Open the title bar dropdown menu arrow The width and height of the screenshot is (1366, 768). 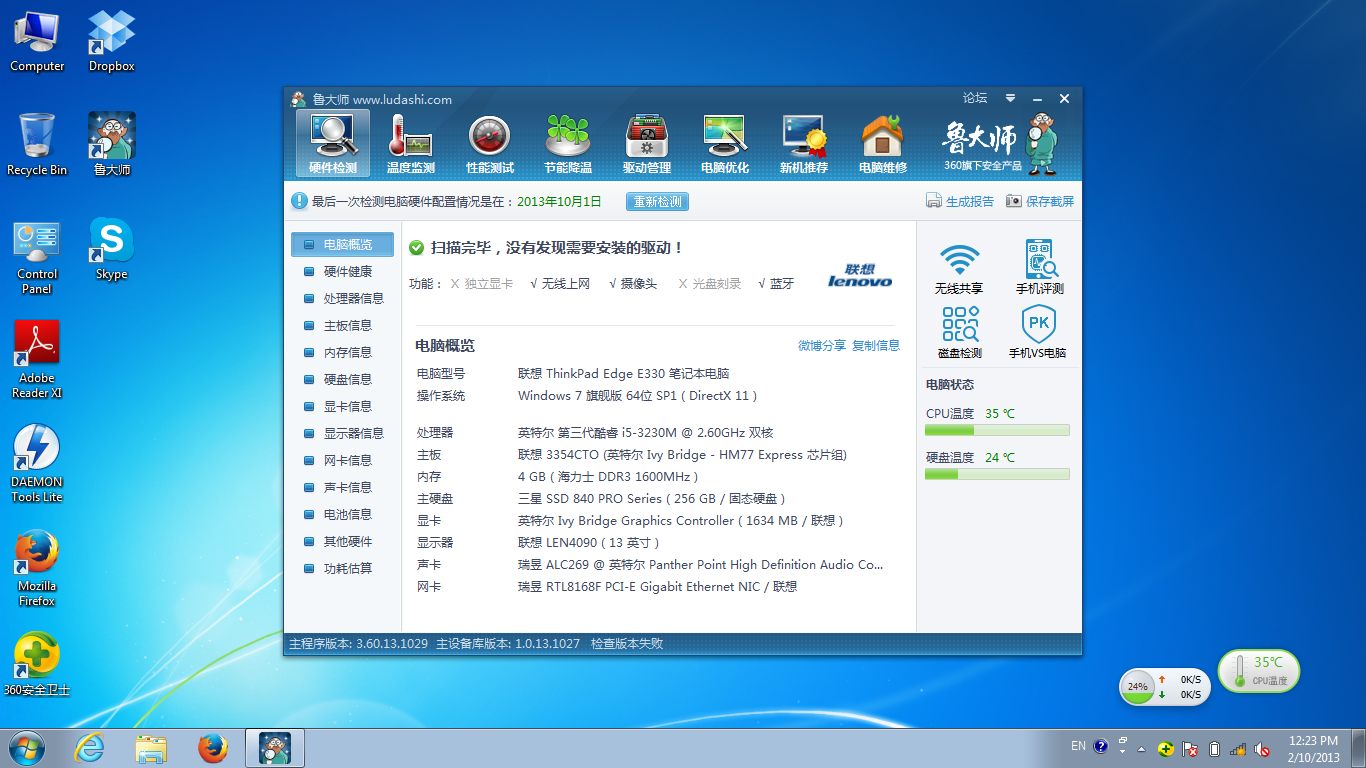click(x=1011, y=99)
